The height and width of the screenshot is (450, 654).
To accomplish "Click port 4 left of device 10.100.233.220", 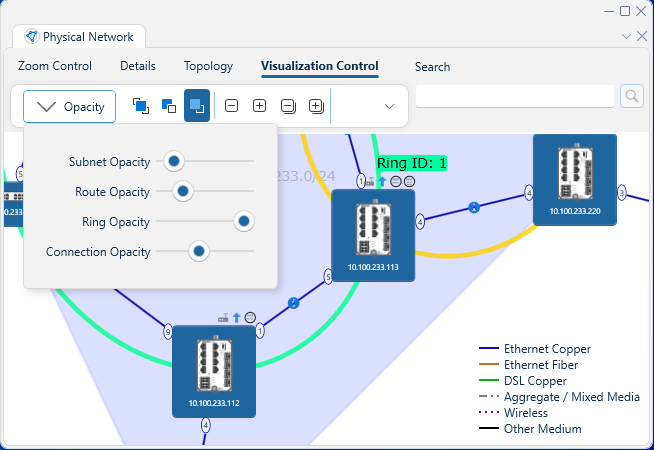I will click(x=529, y=193).
